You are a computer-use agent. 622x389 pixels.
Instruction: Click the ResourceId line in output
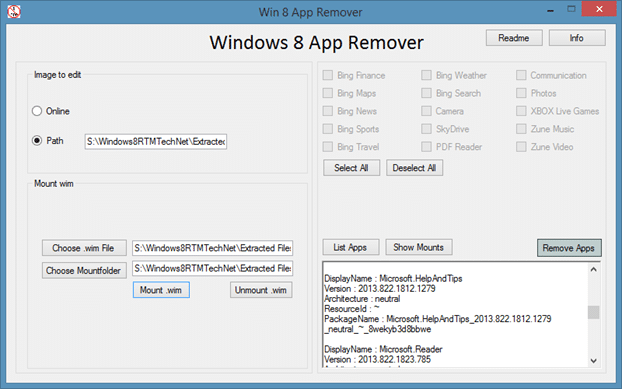[x=351, y=309]
